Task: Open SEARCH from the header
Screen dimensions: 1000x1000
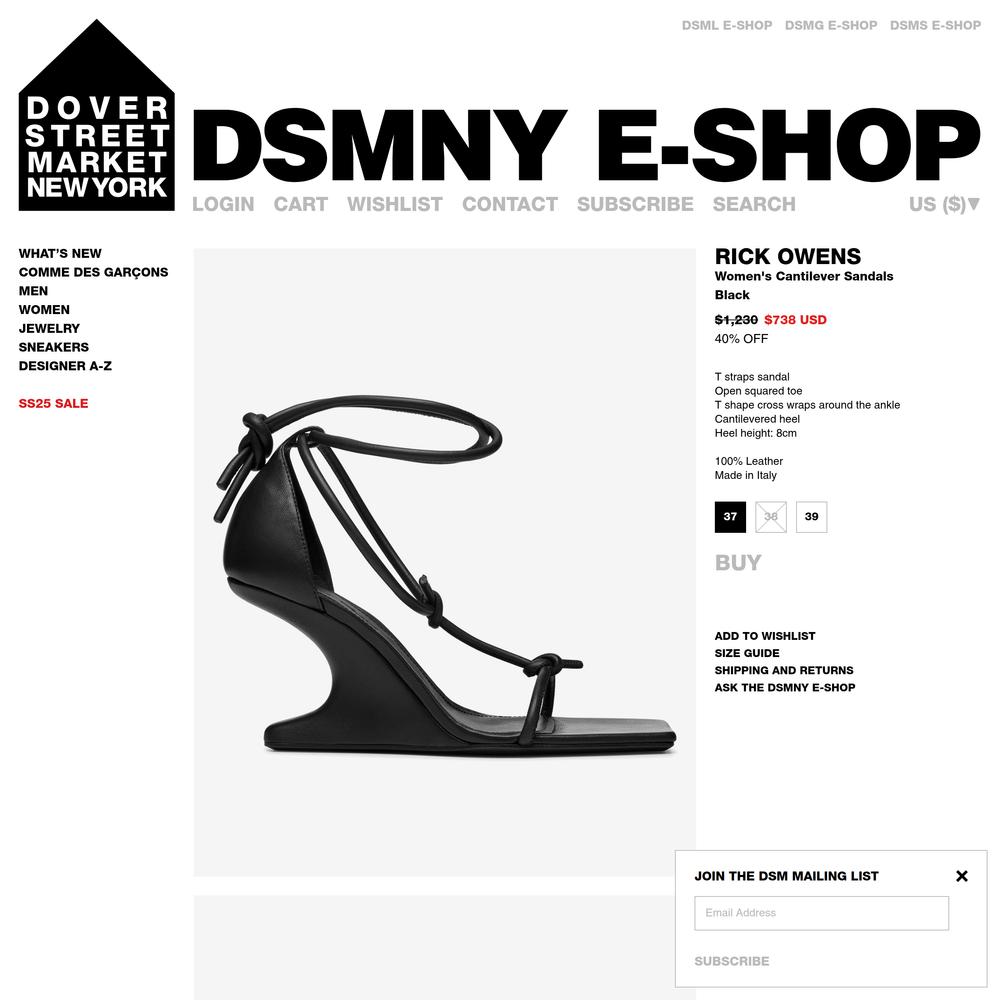Action: click(x=754, y=204)
